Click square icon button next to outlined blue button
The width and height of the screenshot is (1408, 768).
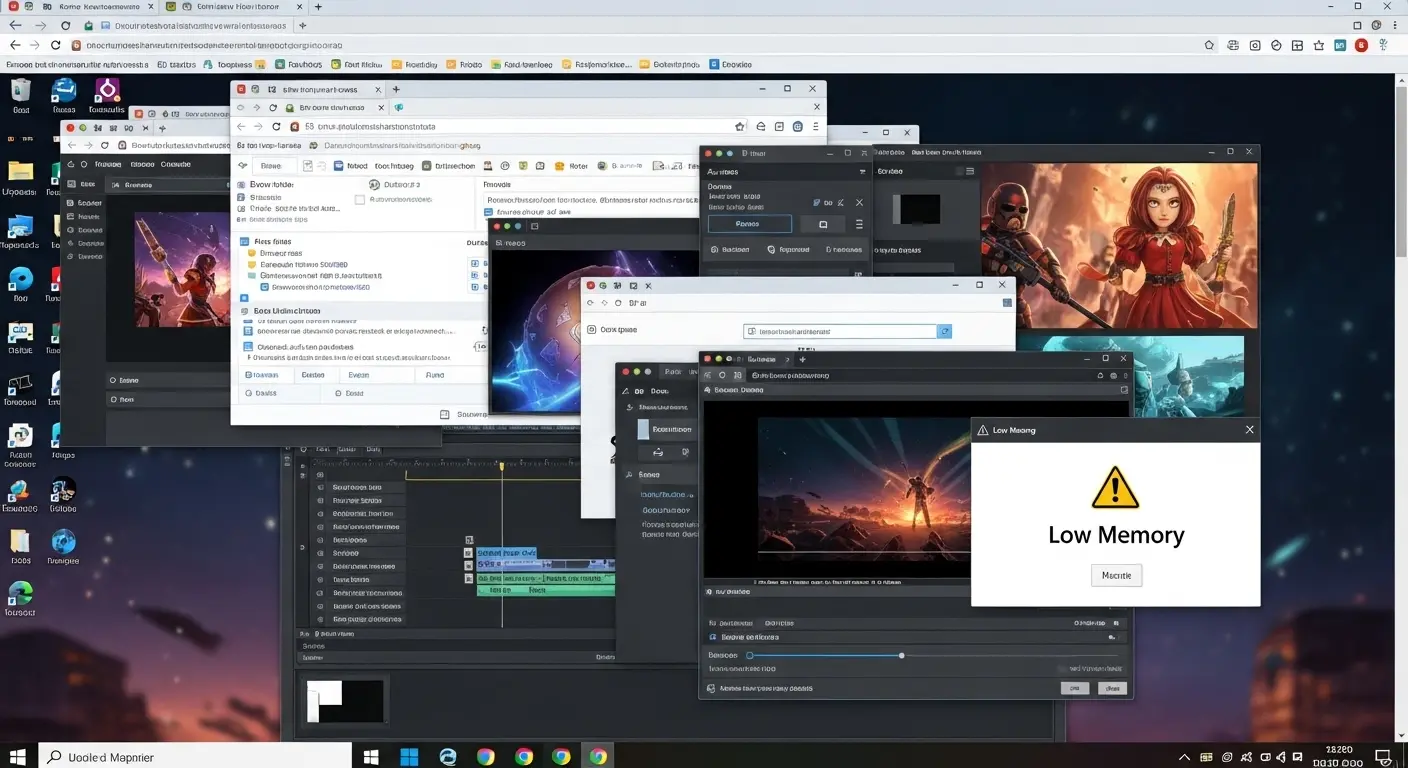[x=823, y=225]
